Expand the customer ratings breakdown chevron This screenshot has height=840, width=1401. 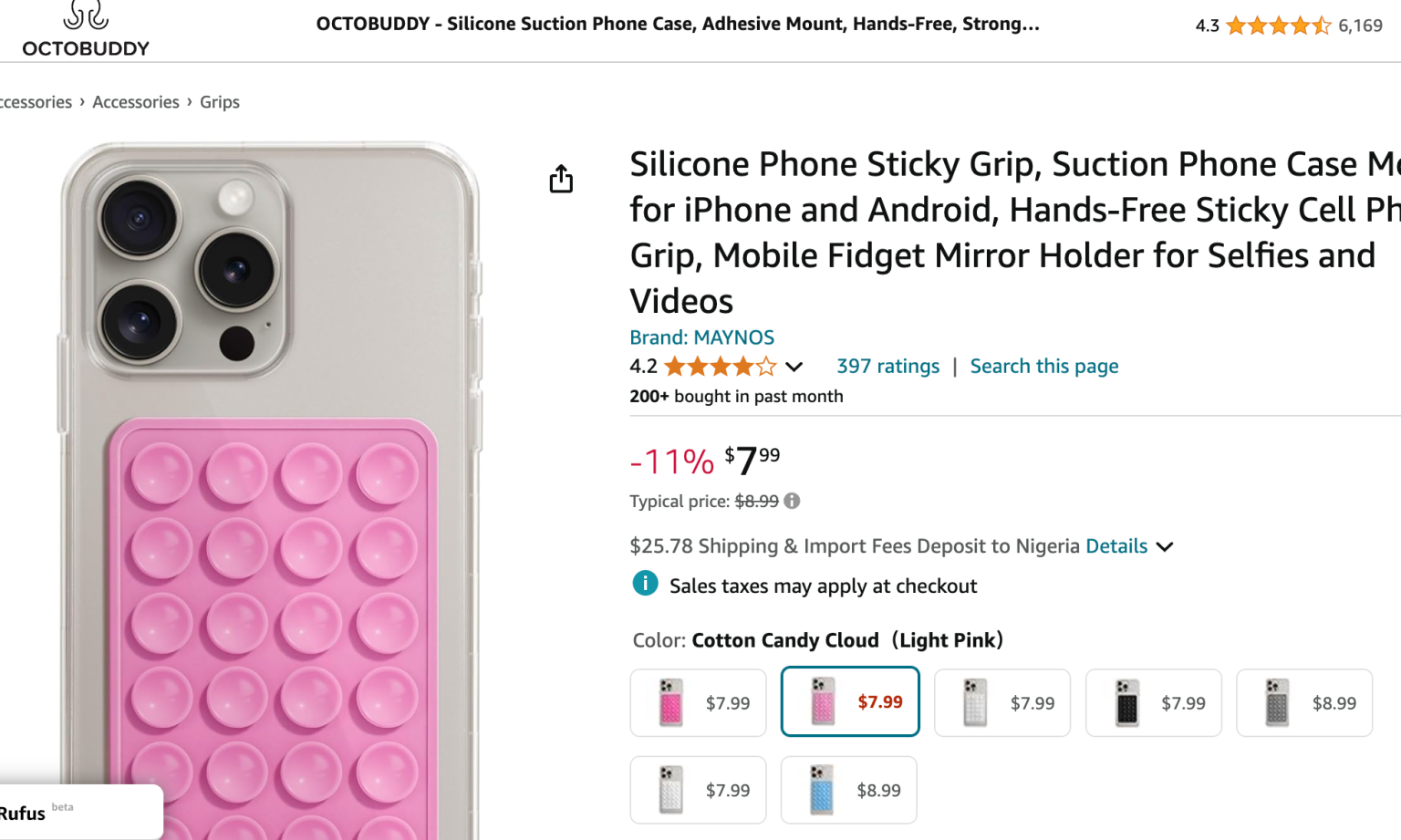tap(794, 366)
